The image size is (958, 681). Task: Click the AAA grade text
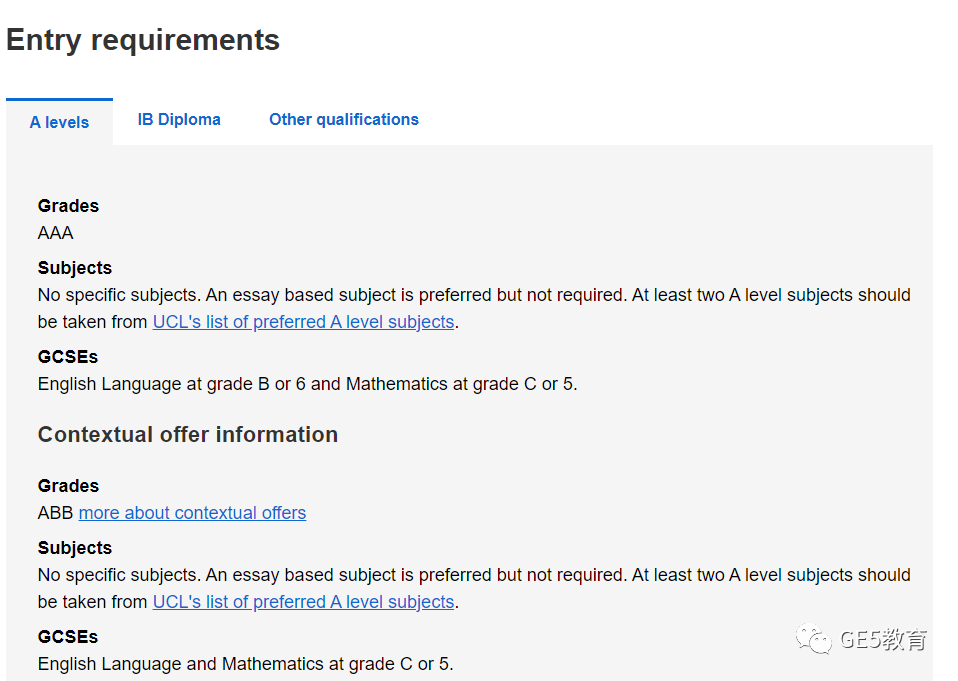56,233
